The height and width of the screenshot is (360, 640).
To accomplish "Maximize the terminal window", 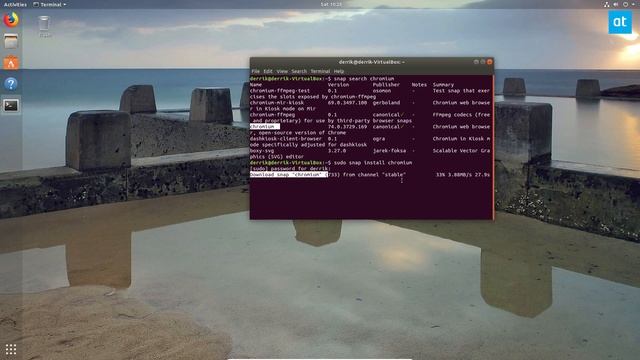I will [x=482, y=62].
